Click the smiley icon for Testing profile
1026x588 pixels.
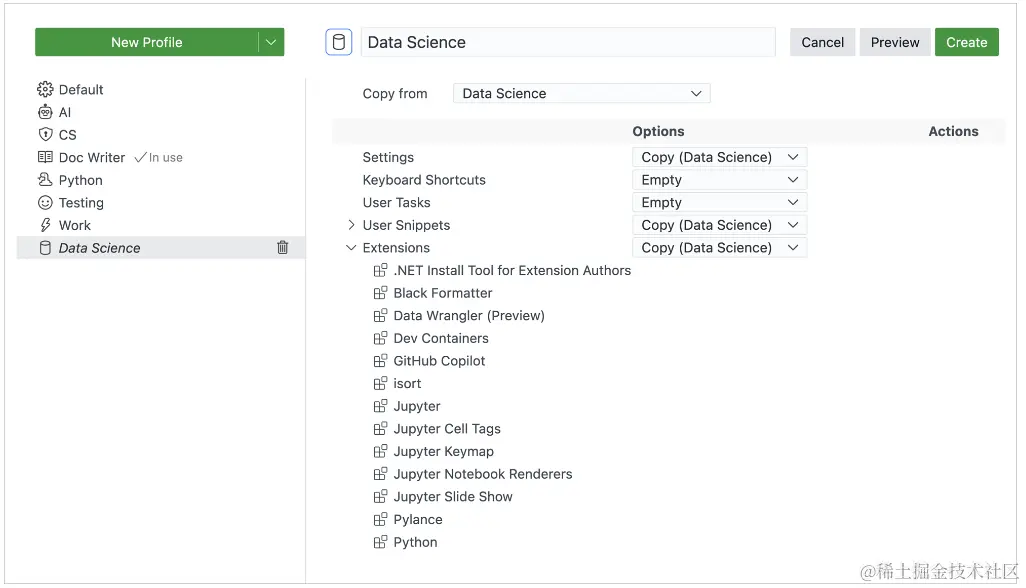pyautogui.click(x=45, y=203)
